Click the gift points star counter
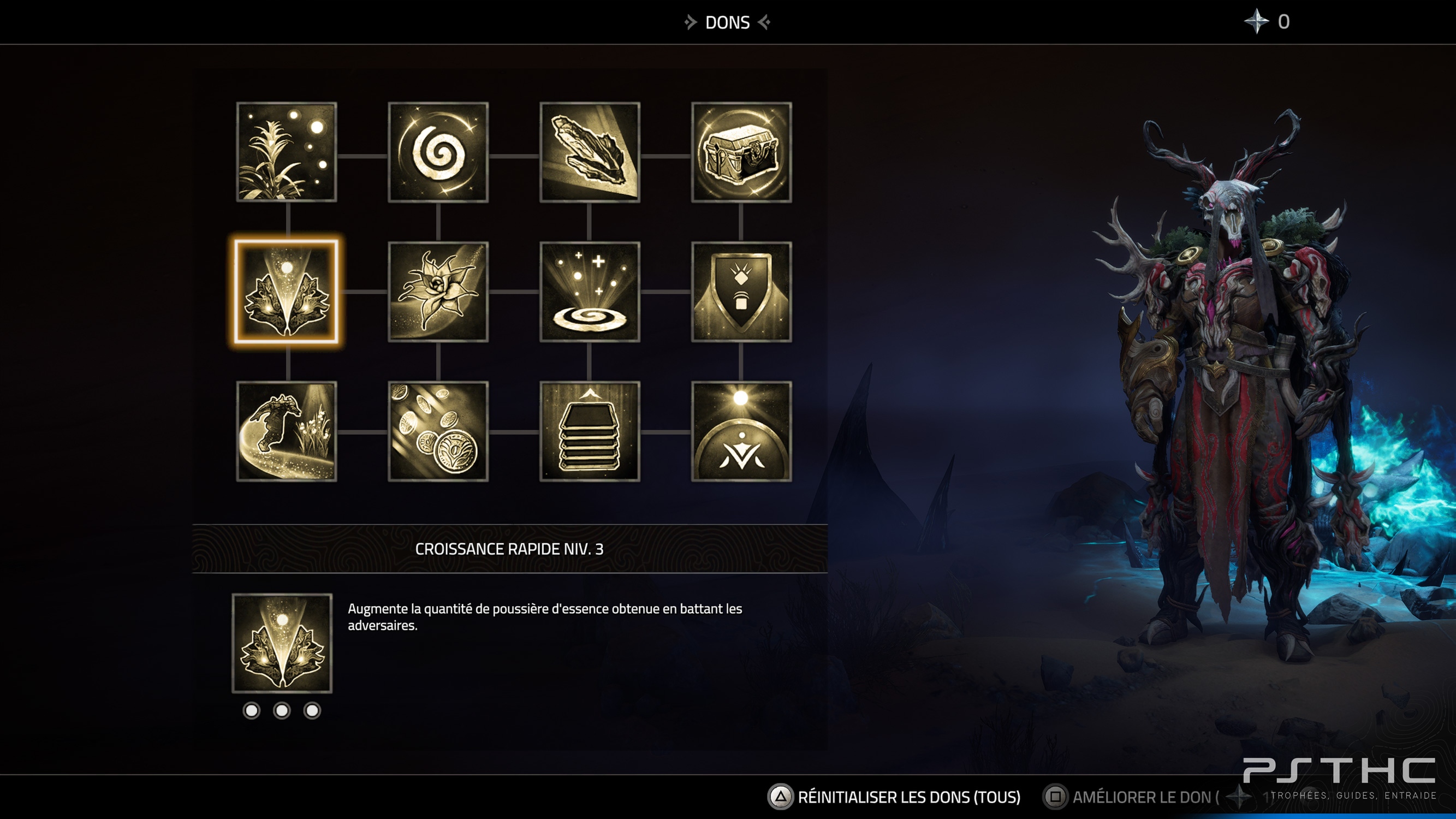Viewport: 1456px width, 819px height. [x=1267, y=21]
